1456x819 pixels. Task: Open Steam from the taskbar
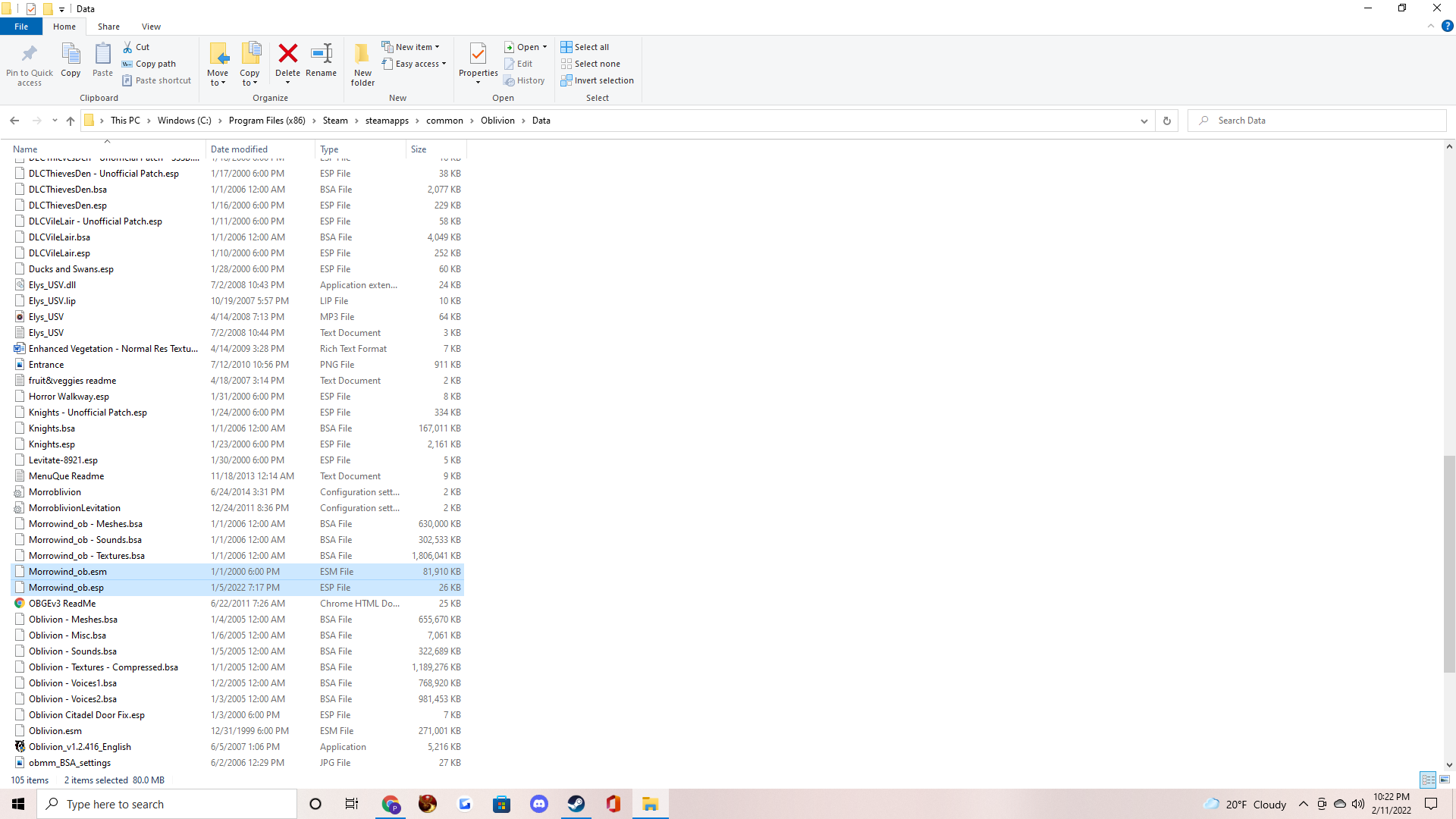576,804
